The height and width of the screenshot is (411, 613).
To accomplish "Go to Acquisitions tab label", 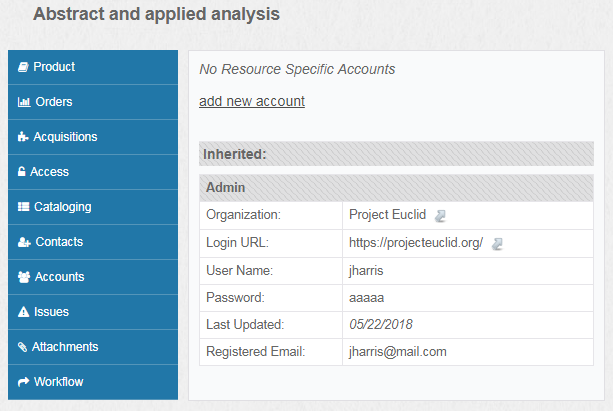I will click(x=65, y=137).
